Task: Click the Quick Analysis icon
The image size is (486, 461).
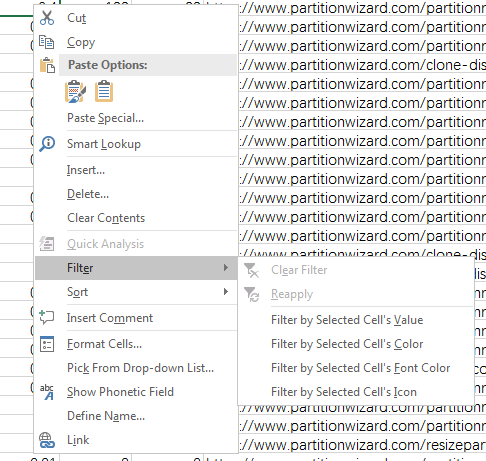Action: [47, 244]
